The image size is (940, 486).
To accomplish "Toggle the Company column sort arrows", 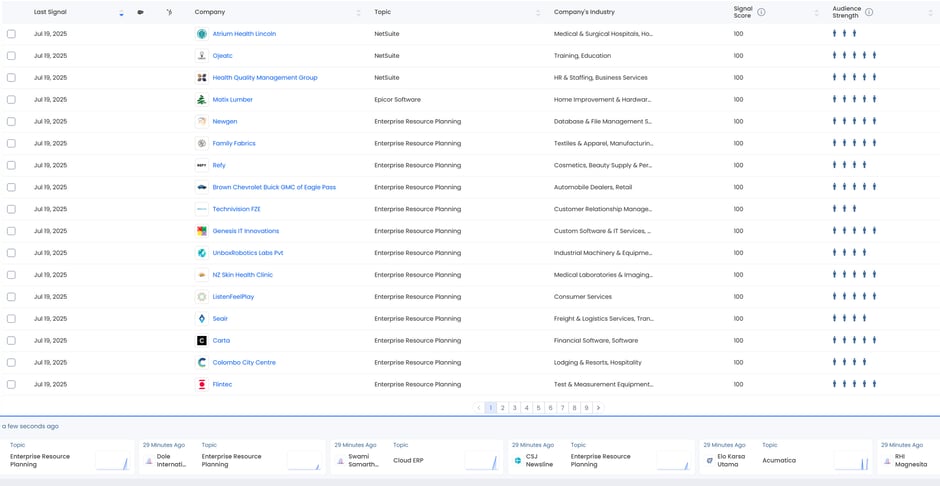I will pyautogui.click(x=358, y=13).
